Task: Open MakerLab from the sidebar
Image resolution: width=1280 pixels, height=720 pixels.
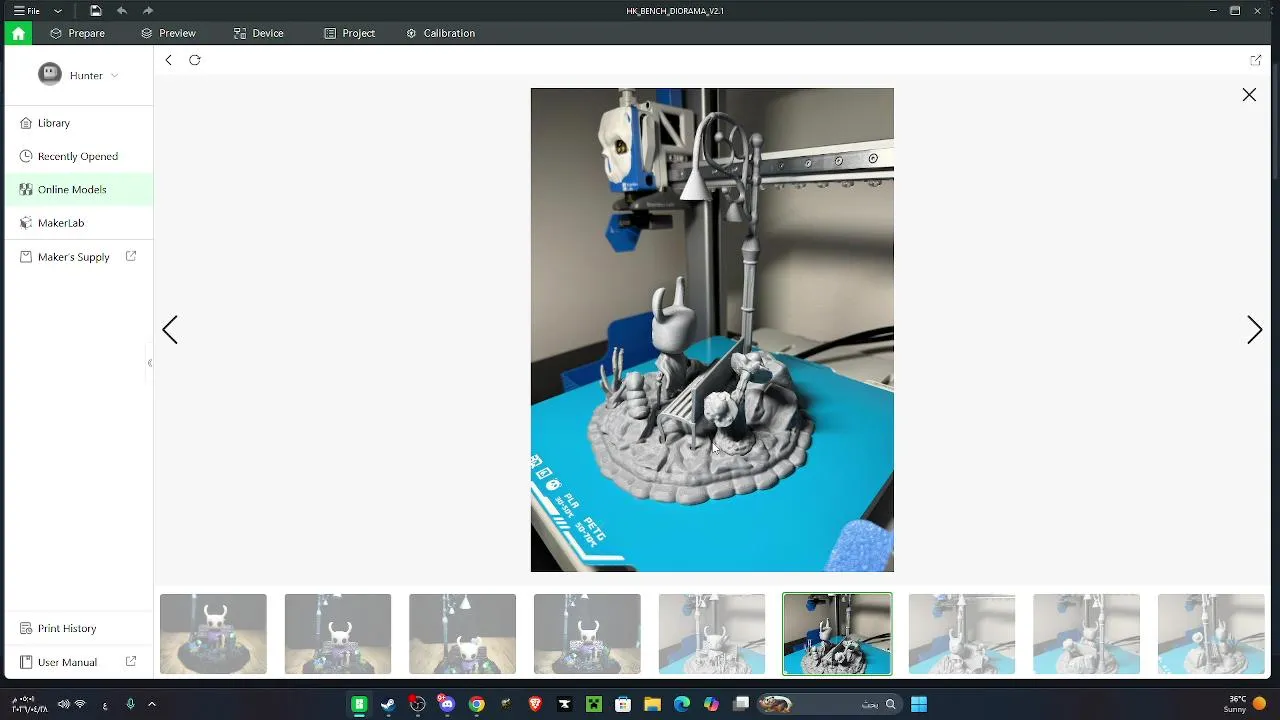Action: tap(79, 223)
